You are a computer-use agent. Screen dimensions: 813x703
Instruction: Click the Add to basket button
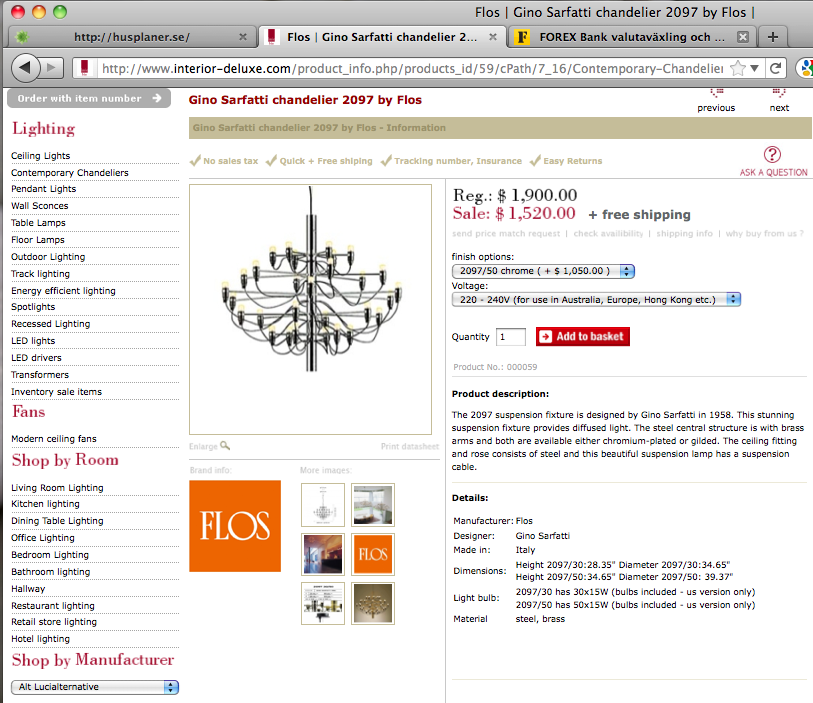583,336
